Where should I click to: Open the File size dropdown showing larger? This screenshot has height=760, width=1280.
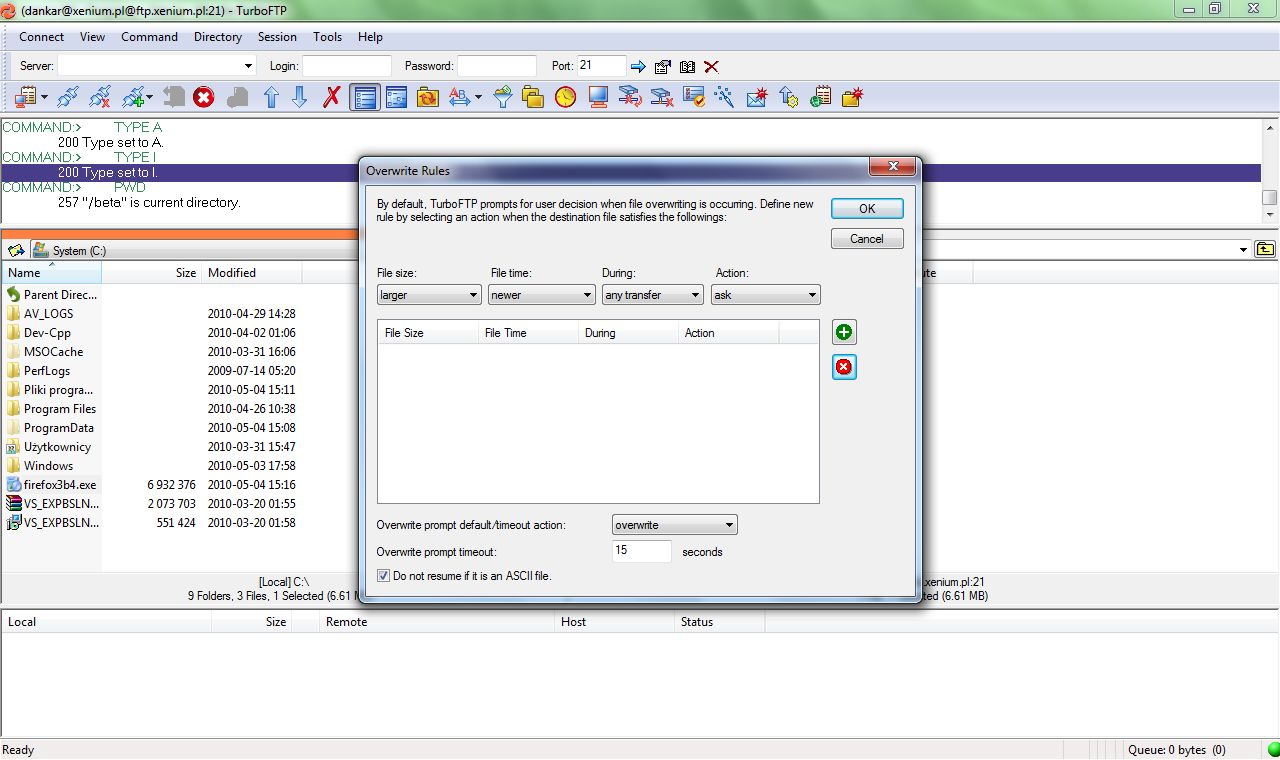click(429, 295)
